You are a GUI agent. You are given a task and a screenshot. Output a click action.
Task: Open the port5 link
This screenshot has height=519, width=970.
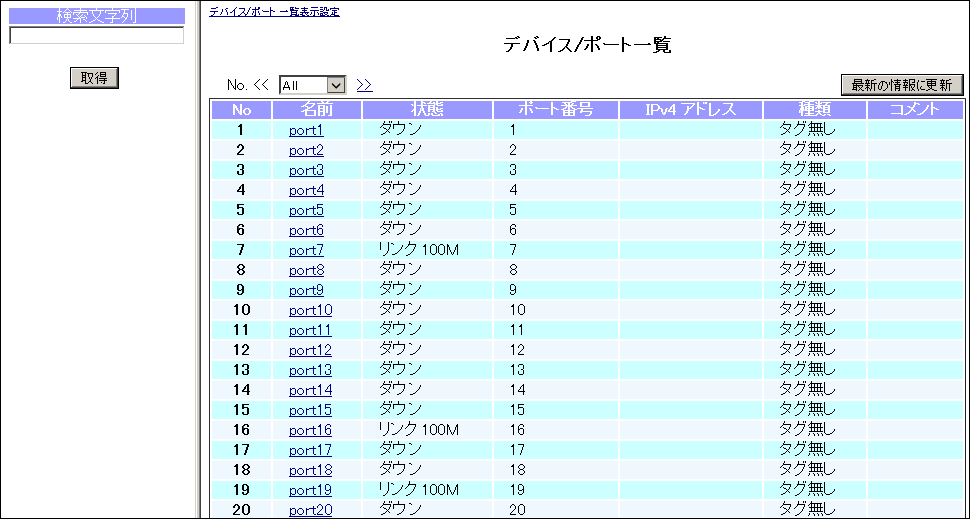pos(306,210)
